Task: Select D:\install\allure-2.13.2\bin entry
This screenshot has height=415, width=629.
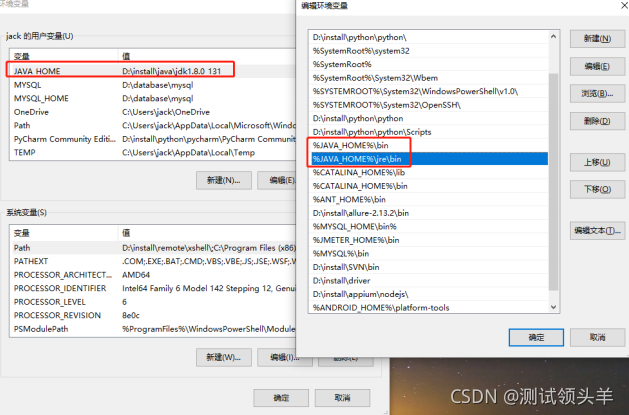Action: tap(430, 213)
